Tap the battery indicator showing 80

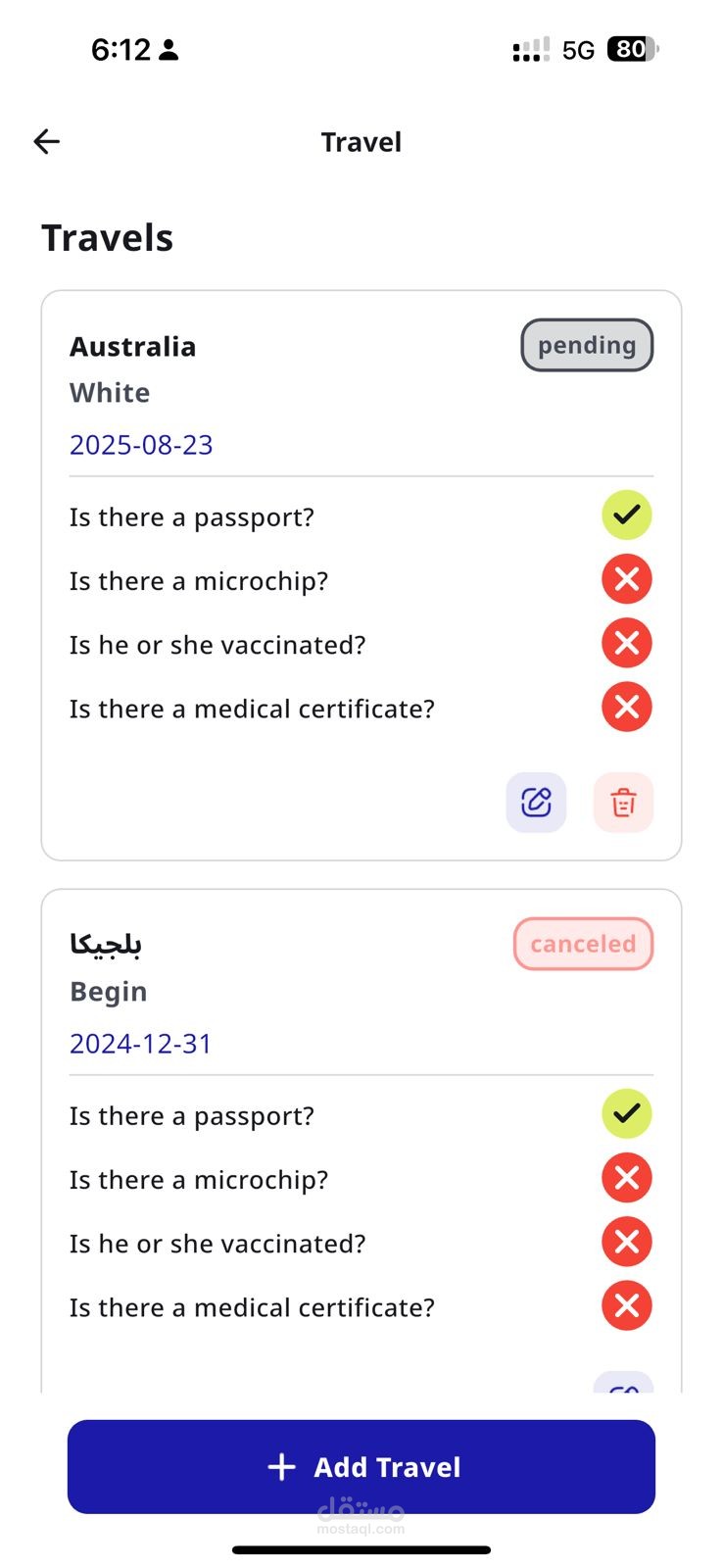(x=634, y=49)
